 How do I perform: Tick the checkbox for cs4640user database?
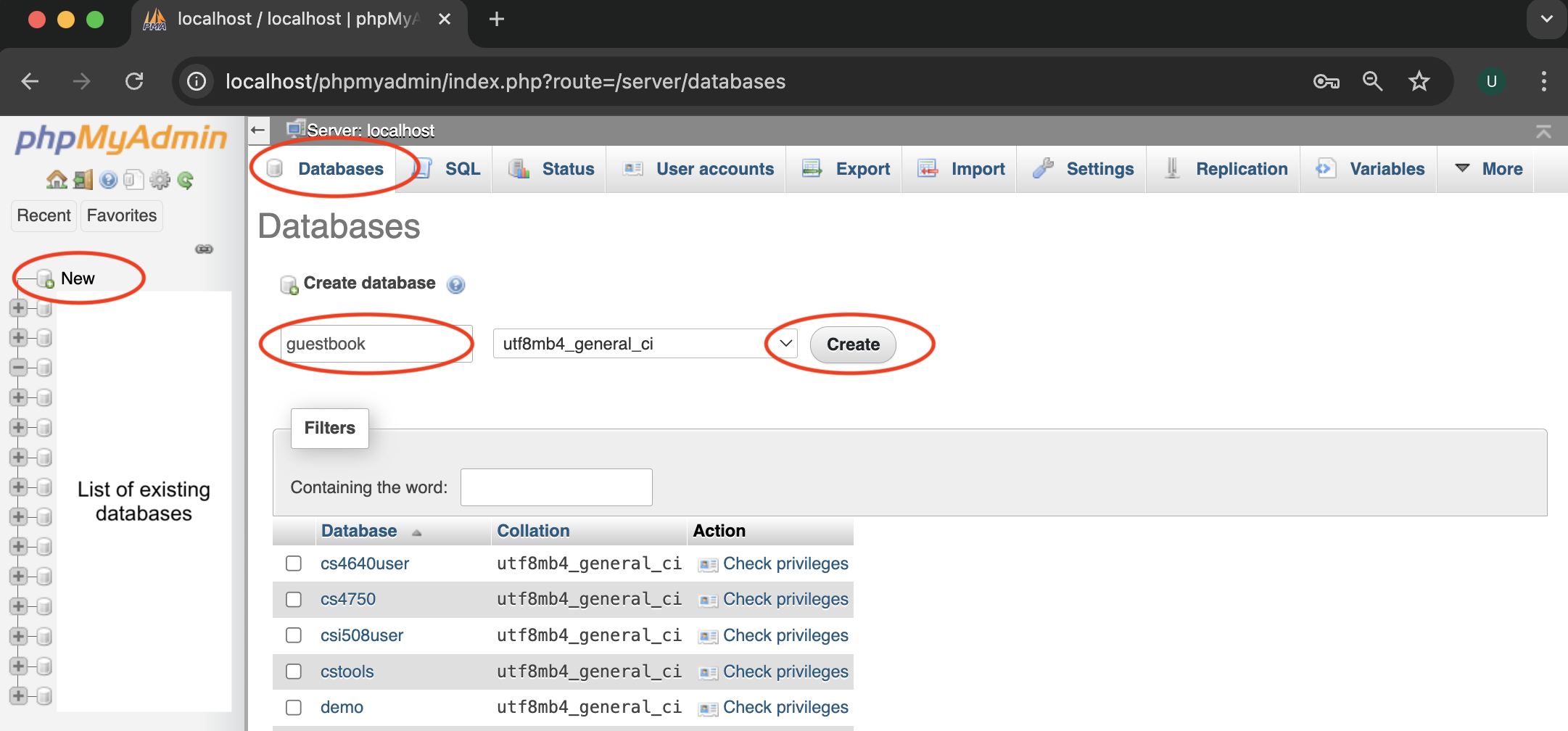point(294,563)
